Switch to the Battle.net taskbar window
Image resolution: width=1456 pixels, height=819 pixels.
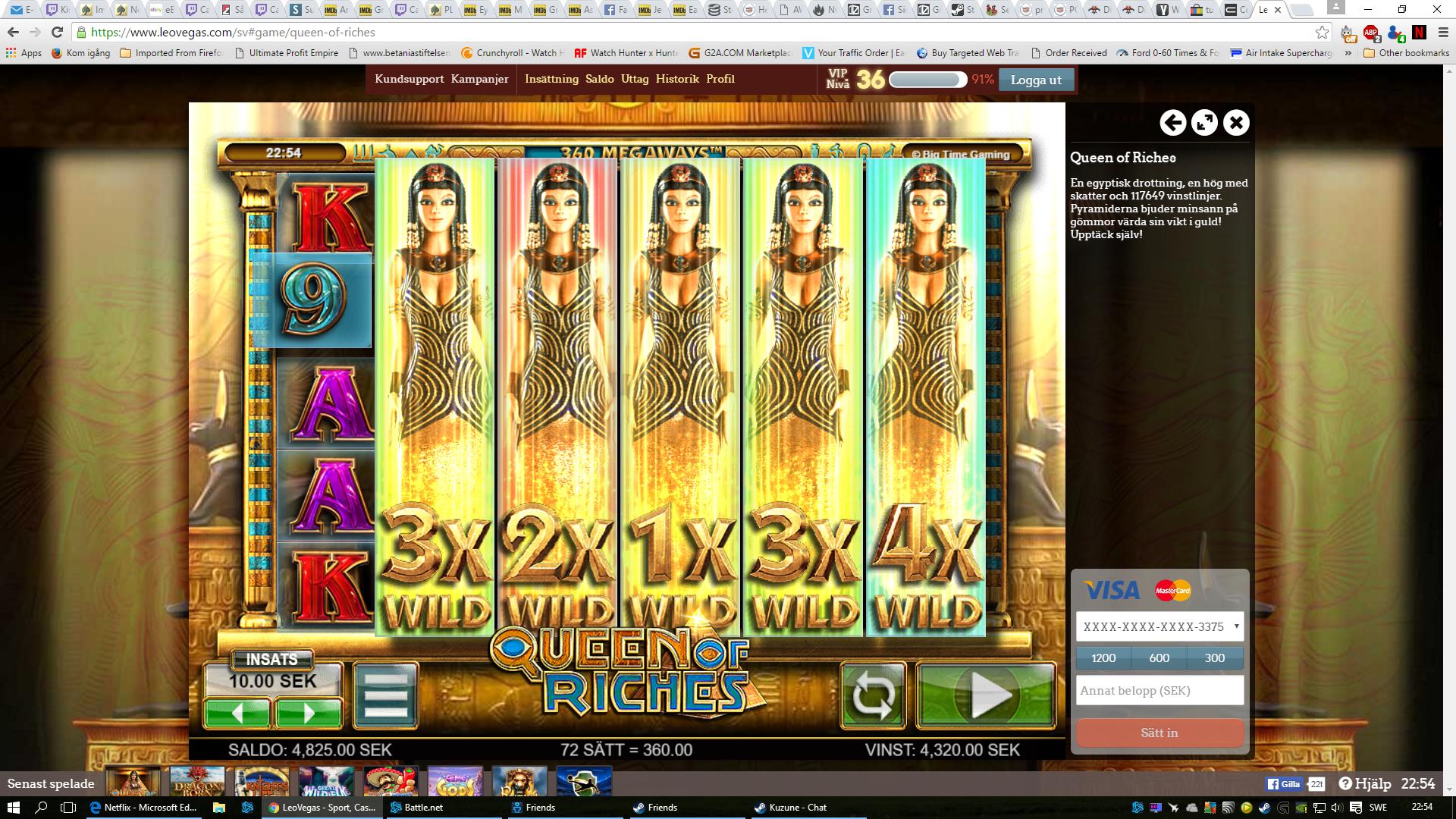443,808
